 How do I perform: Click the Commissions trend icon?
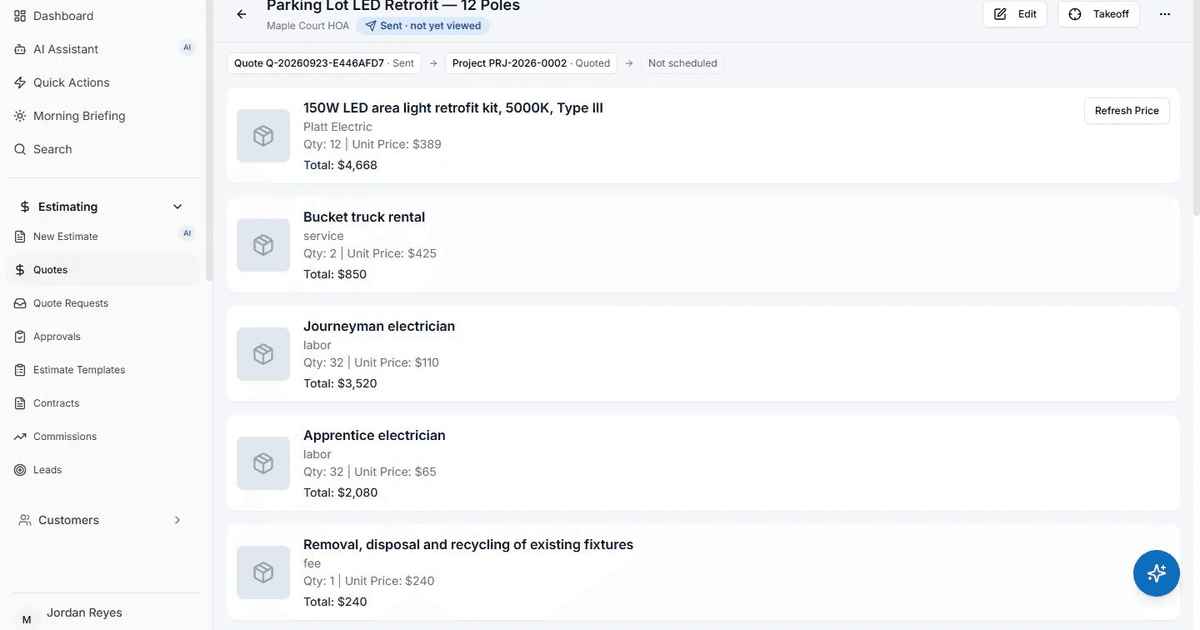coord(20,437)
